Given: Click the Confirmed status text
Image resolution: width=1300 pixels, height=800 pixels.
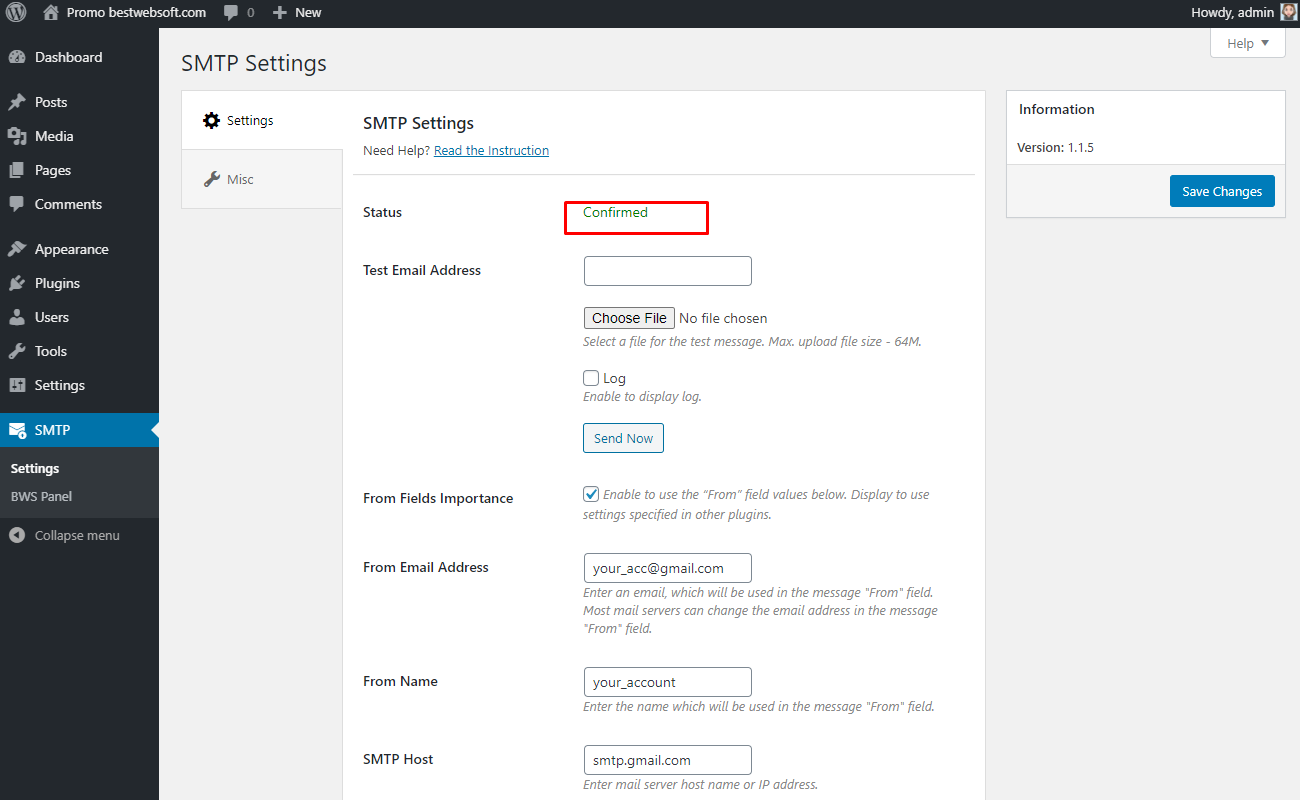Looking at the screenshot, I should (615, 212).
